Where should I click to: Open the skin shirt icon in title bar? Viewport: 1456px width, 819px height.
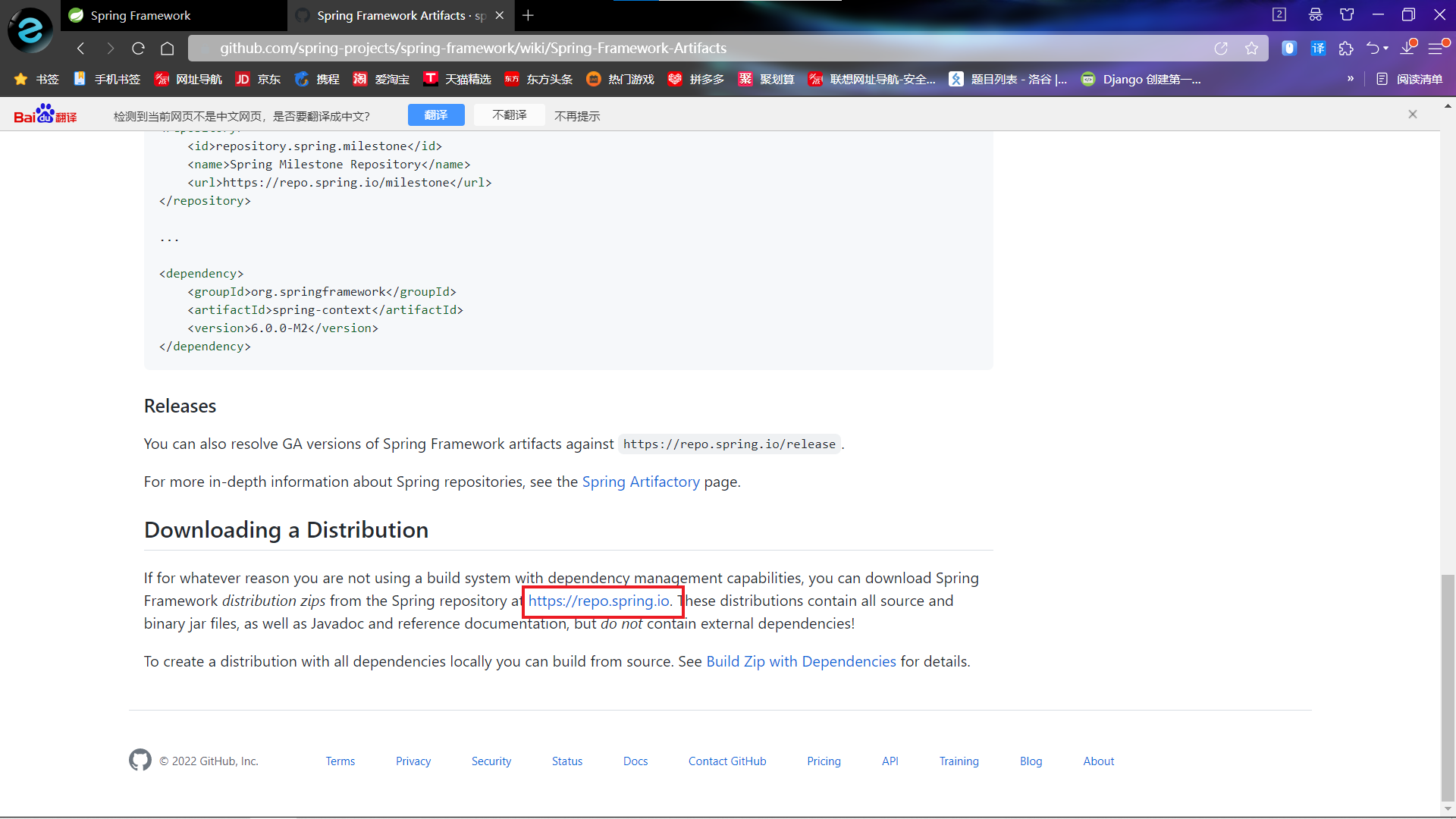click(1347, 14)
